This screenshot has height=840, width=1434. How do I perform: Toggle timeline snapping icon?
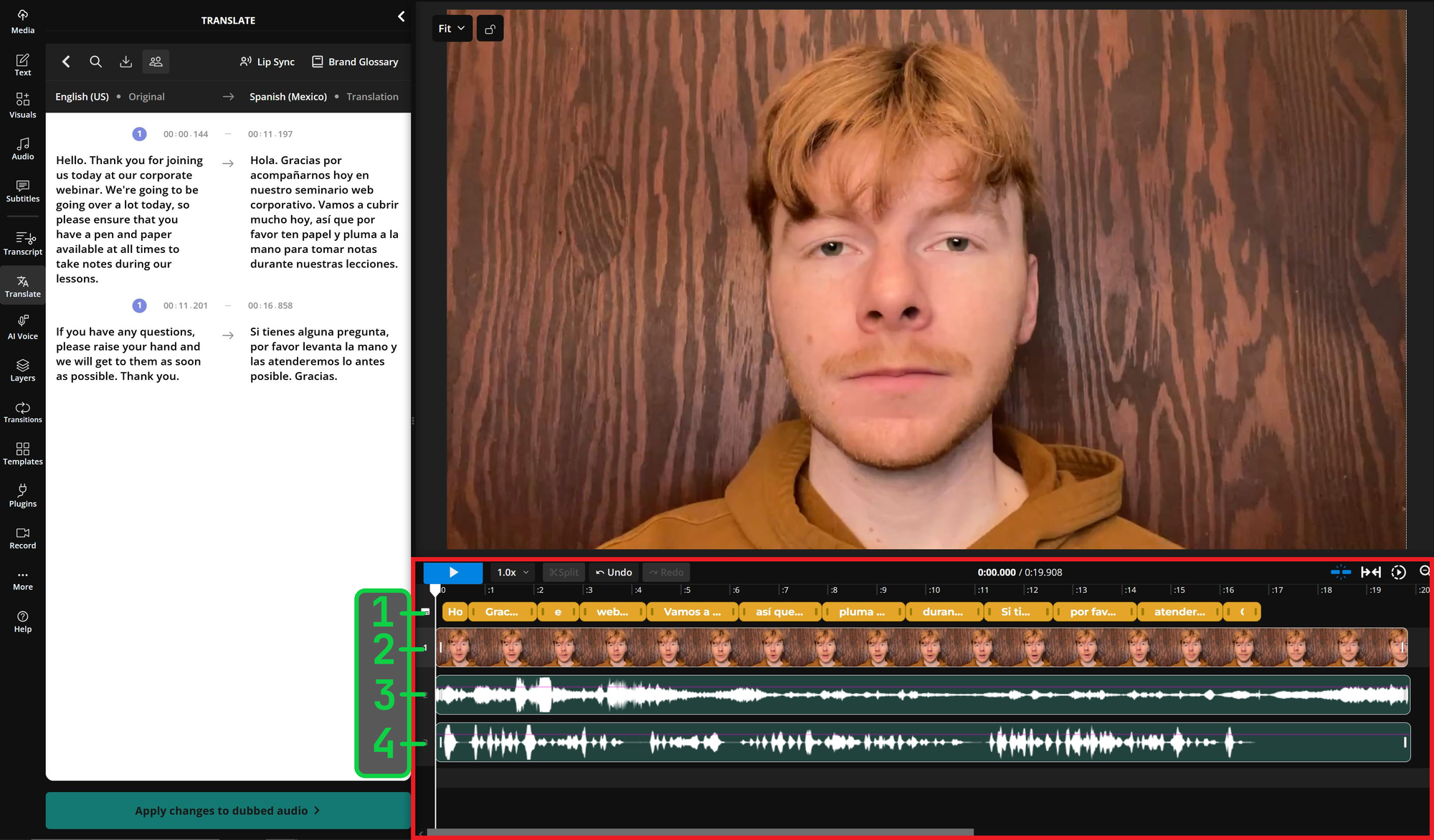coord(1340,572)
